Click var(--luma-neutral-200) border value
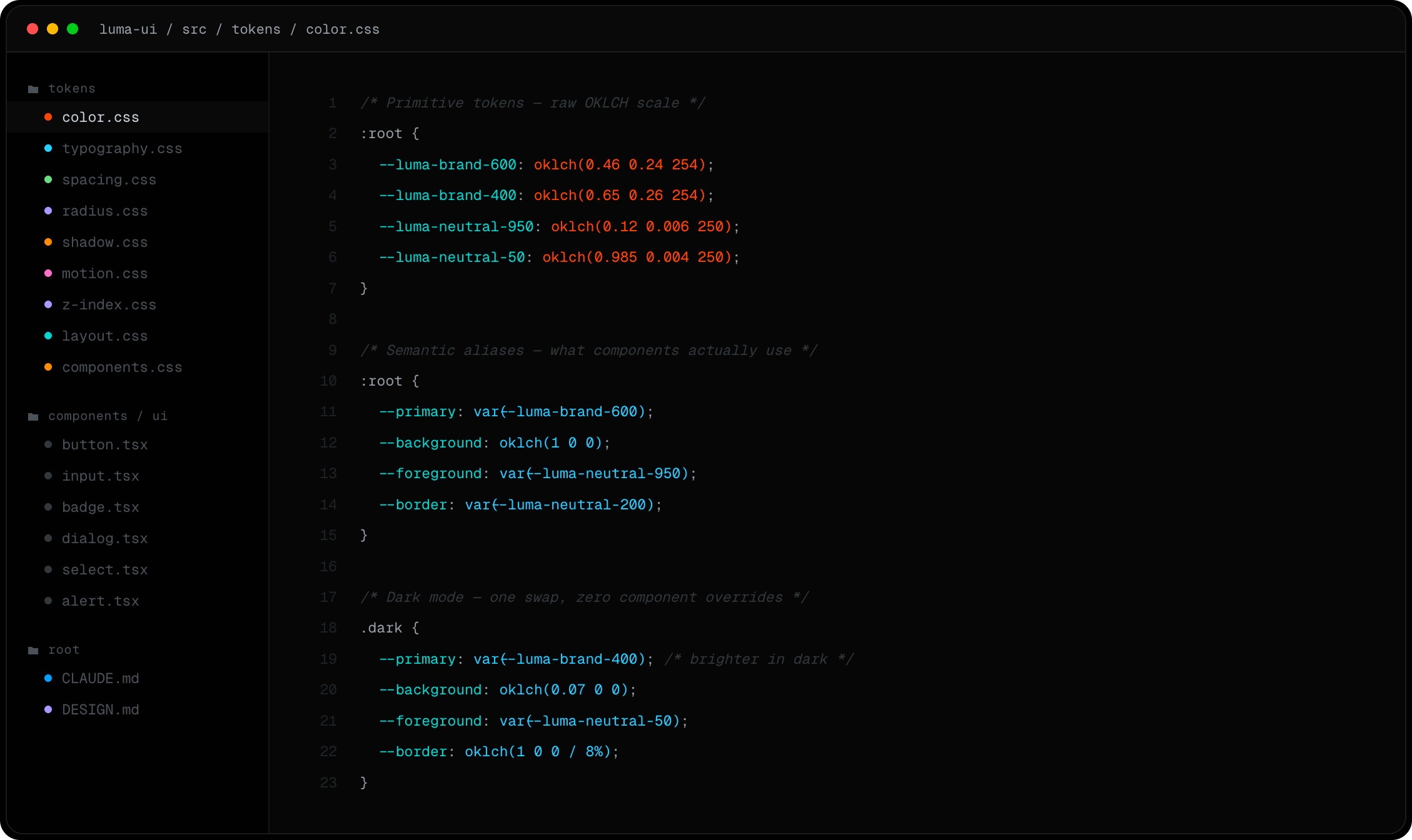The image size is (1412, 840). (560, 504)
